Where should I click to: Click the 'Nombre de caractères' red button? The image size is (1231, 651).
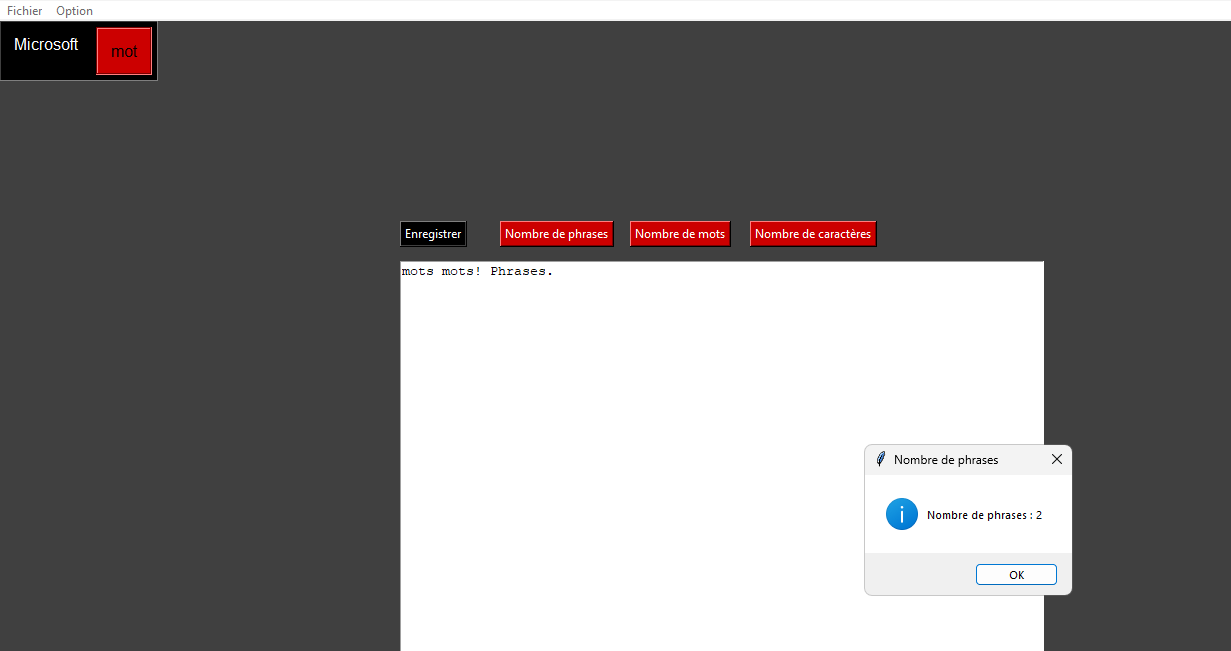[812, 233]
